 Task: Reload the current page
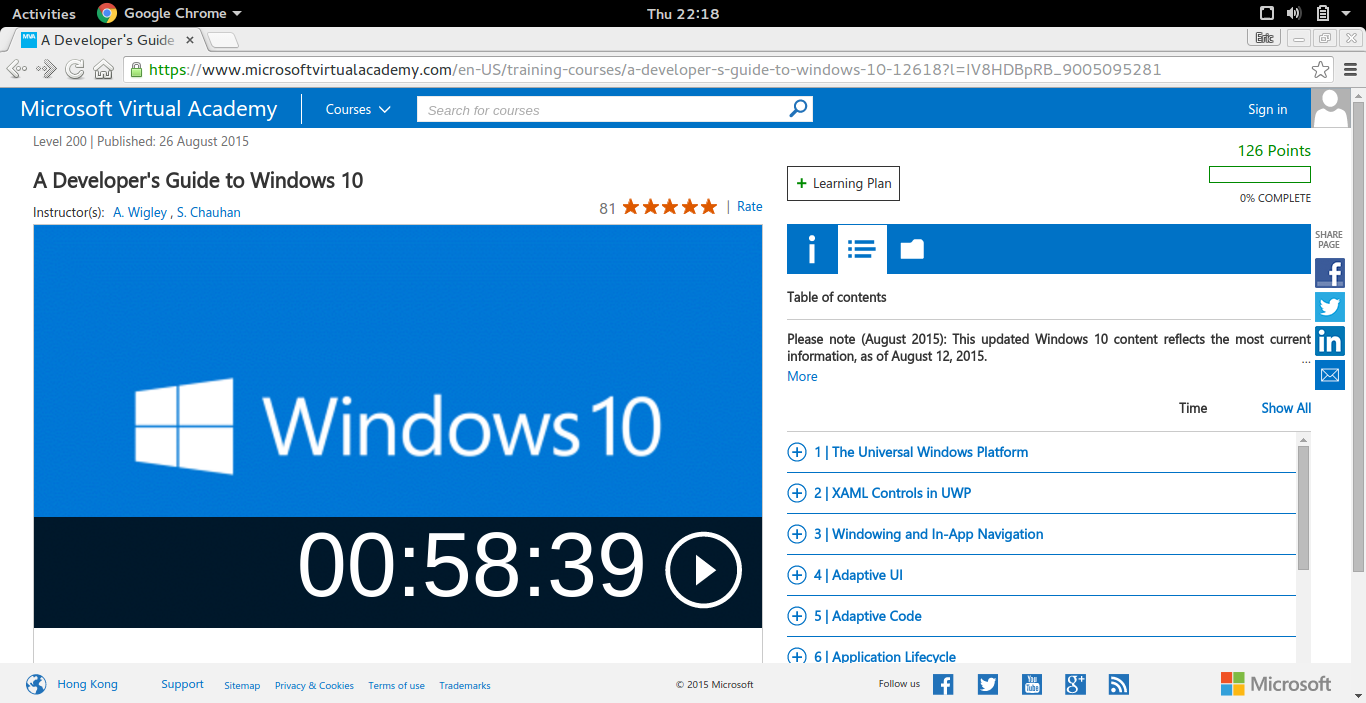click(75, 69)
